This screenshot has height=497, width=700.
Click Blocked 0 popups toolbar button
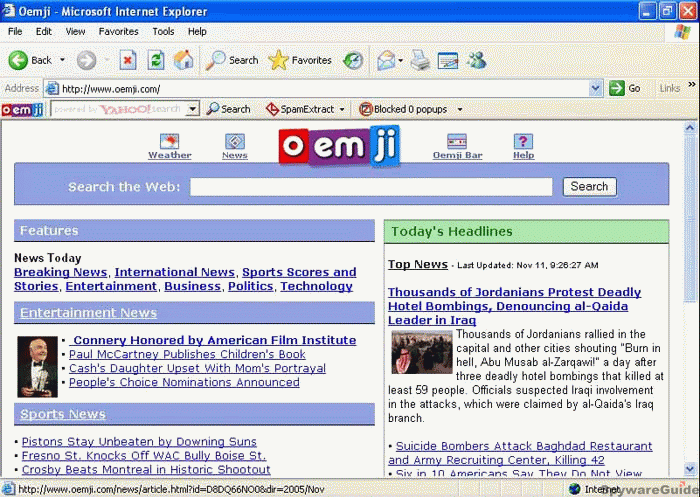coord(403,109)
